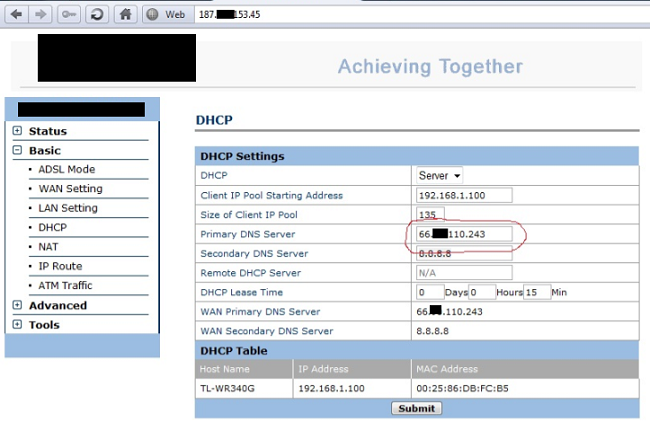Viewport: 650px width, 421px height.
Task: Click the Remote DHCP Server N/A field
Action: coord(464,273)
